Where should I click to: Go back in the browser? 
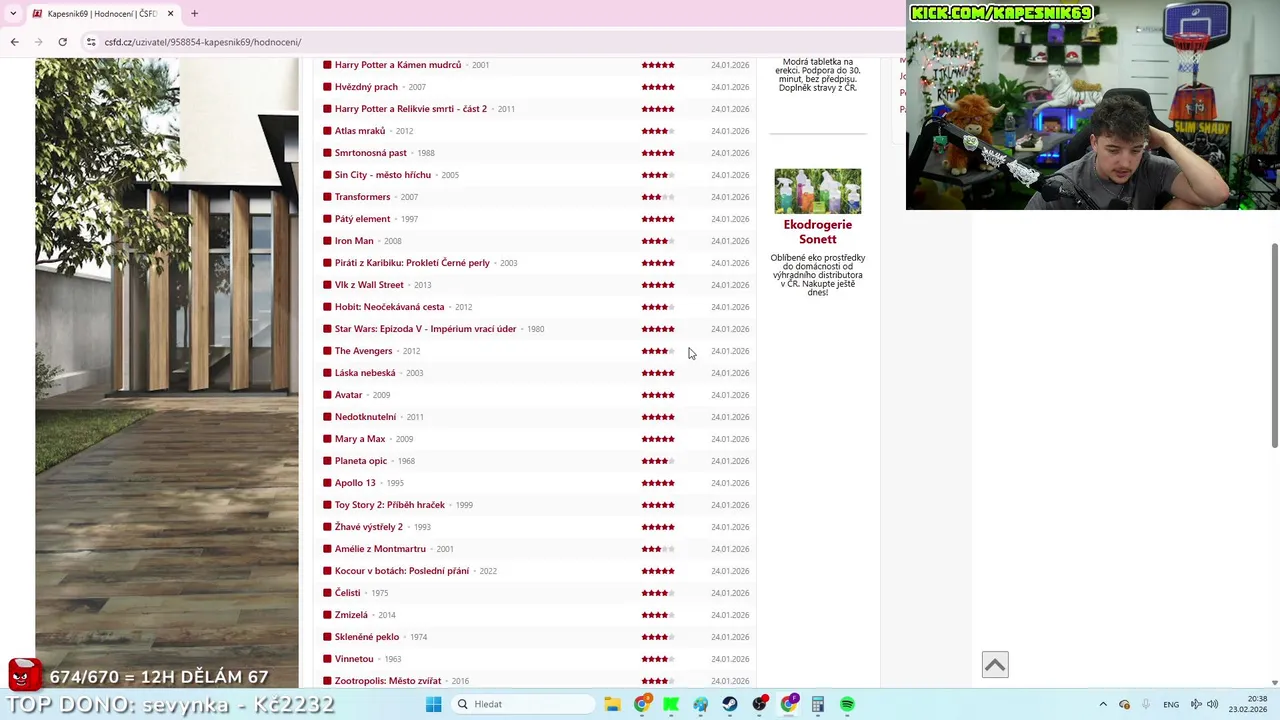tap(14, 42)
